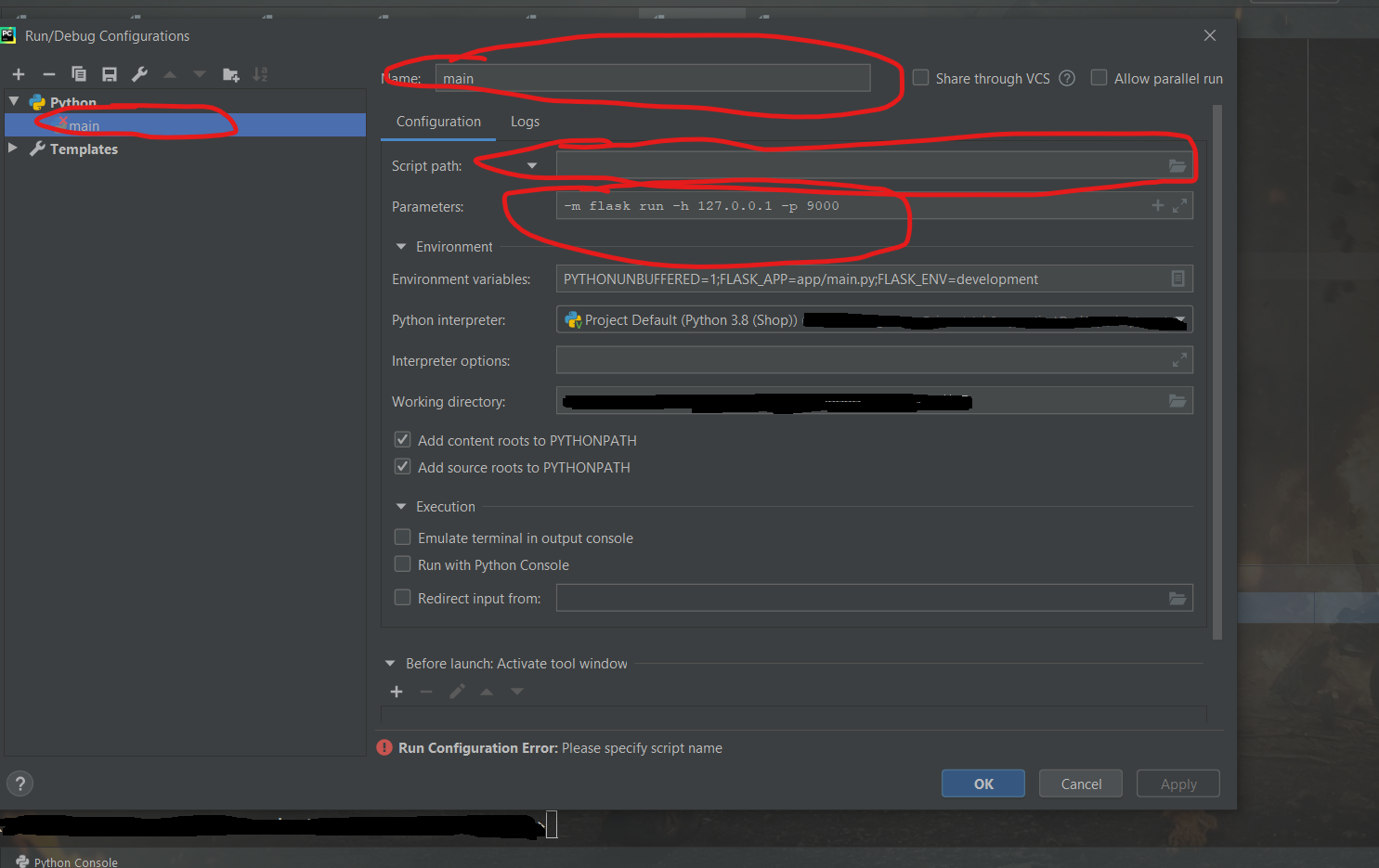Open the Python interpreter dropdown
Image resolution: width=1379 pixels, height=868 pixels.
coord(1181,320)
